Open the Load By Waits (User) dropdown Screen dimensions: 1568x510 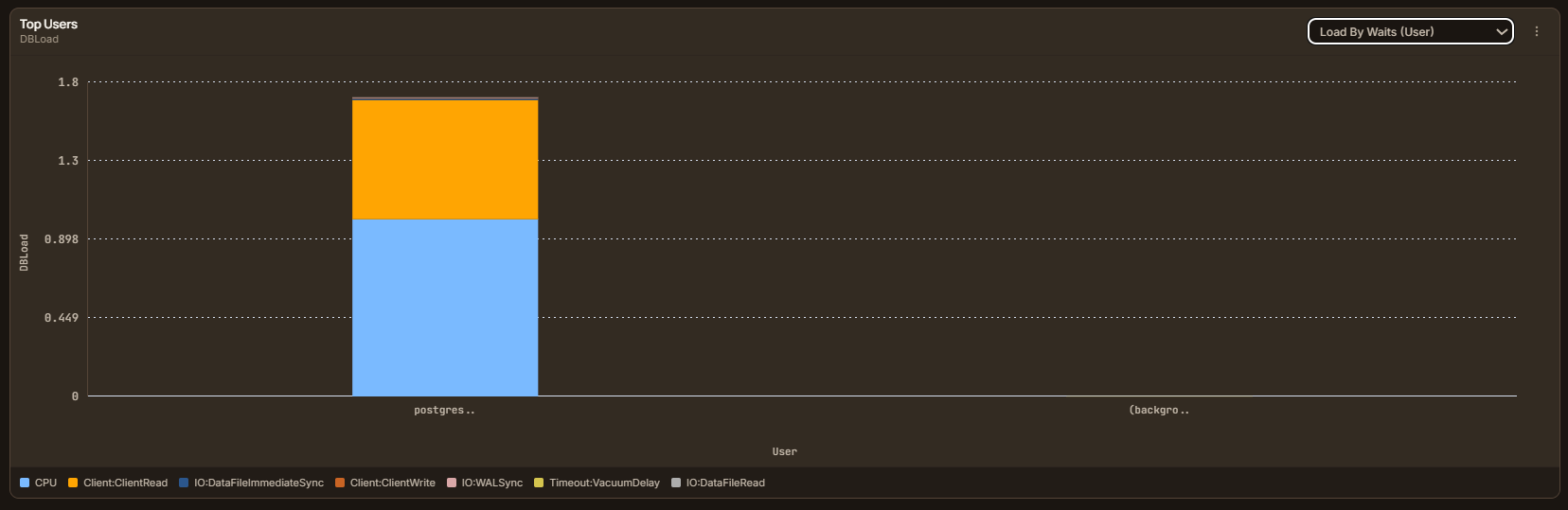tap(1410, 31)
